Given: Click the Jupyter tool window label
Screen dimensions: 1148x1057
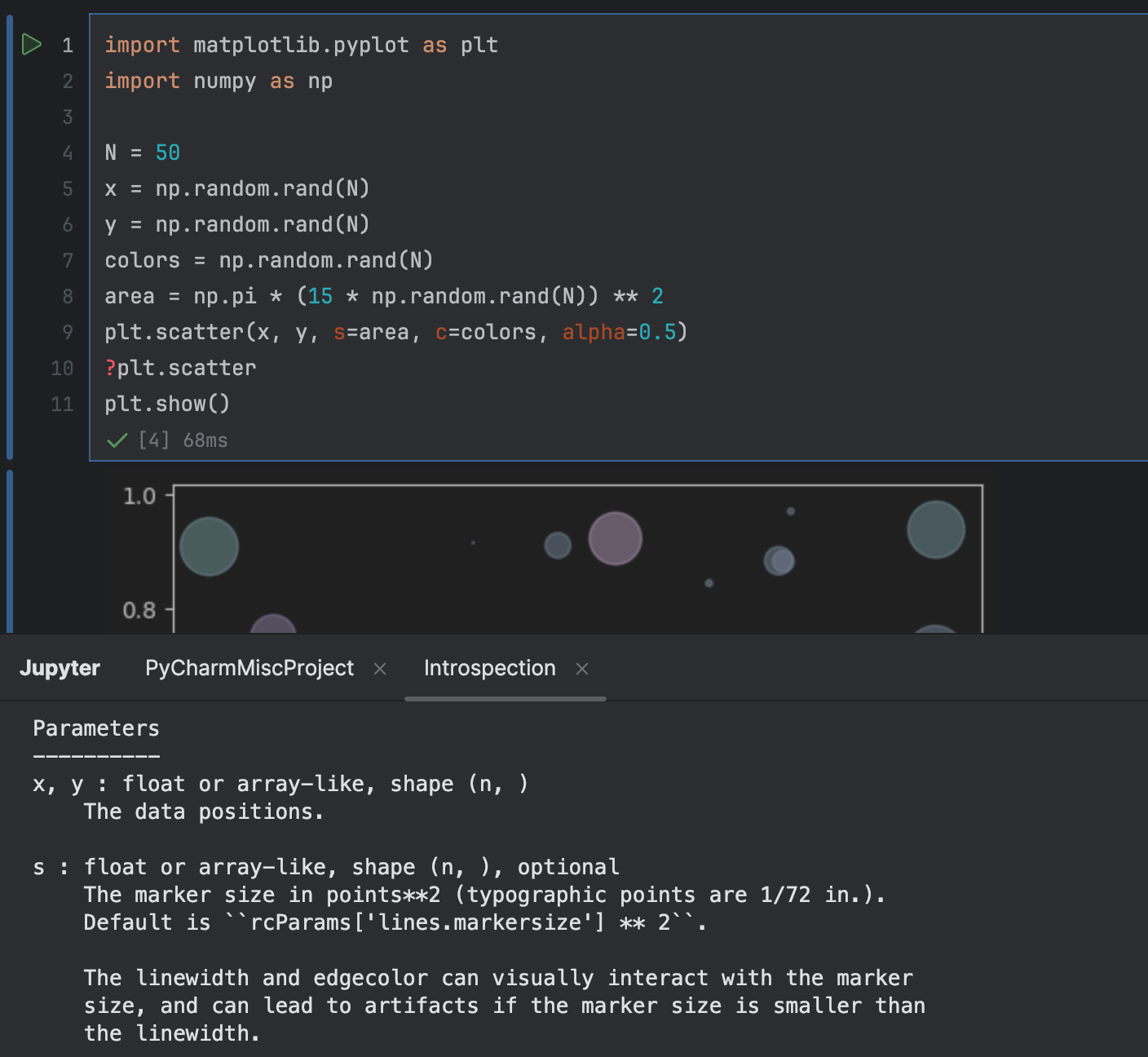Looking at the screenshot, I should [60, 668].
